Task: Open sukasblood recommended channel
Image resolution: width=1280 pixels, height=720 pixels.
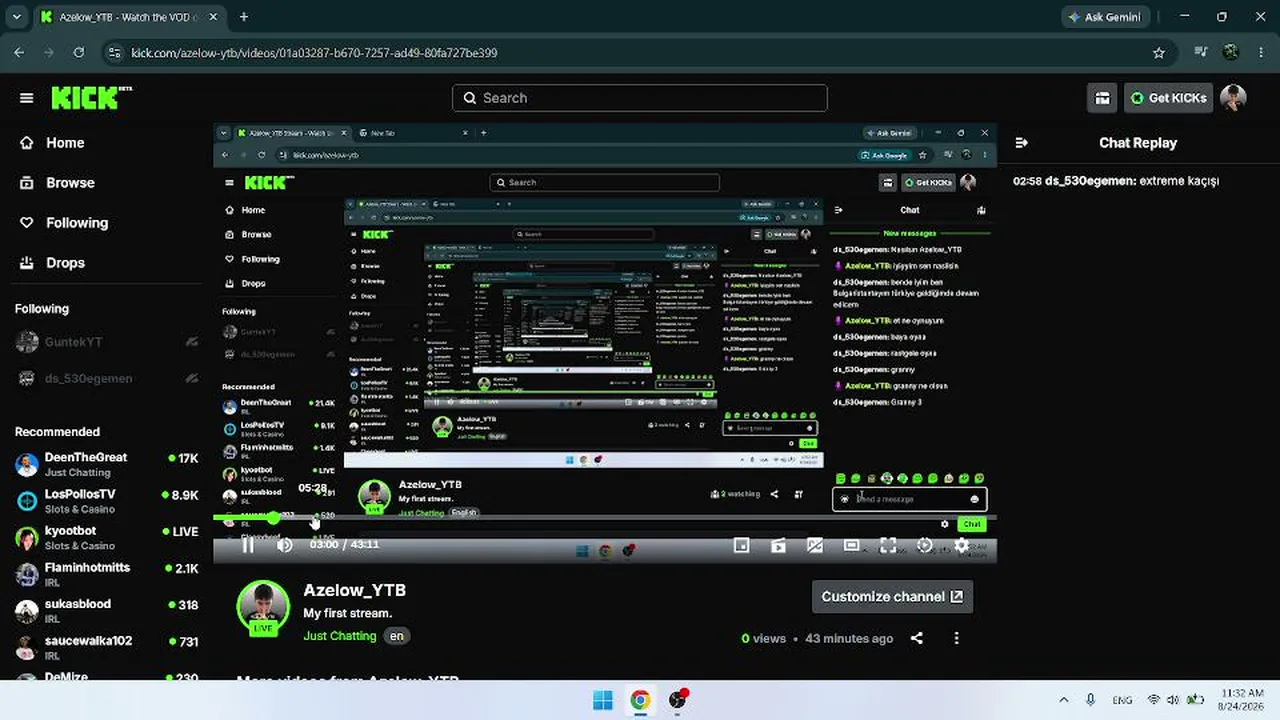Action: tap(106, 611)
